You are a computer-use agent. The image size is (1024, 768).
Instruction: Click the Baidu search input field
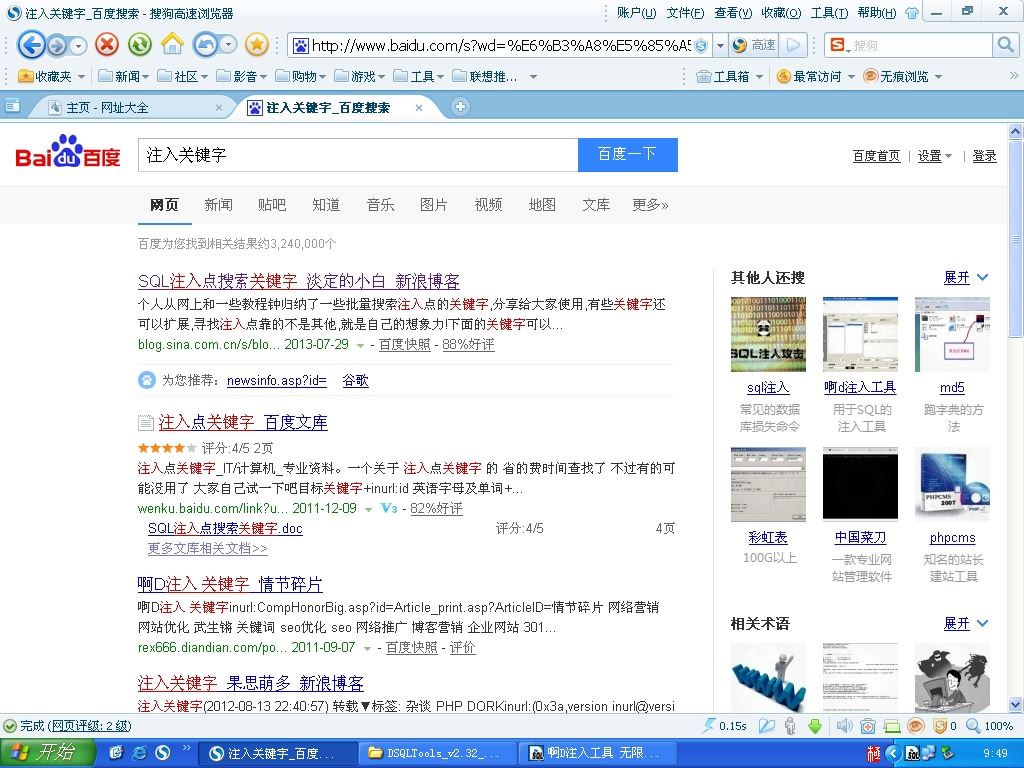(x=358, y=155)
